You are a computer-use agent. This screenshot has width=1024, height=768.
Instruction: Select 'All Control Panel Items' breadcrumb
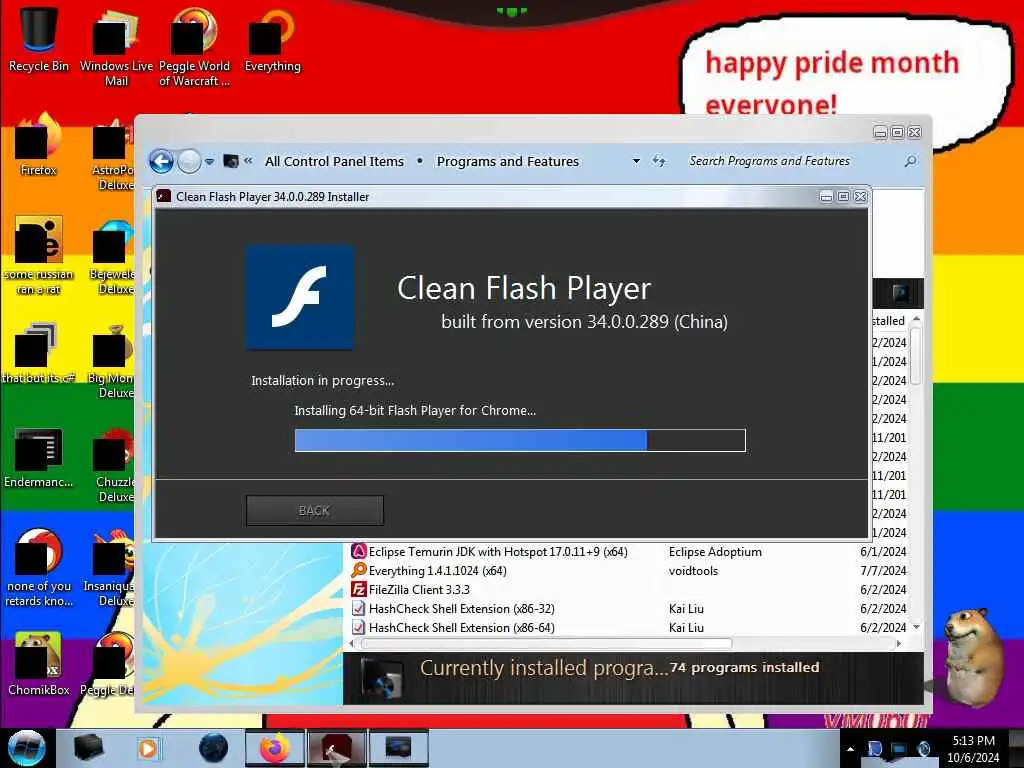334,161
